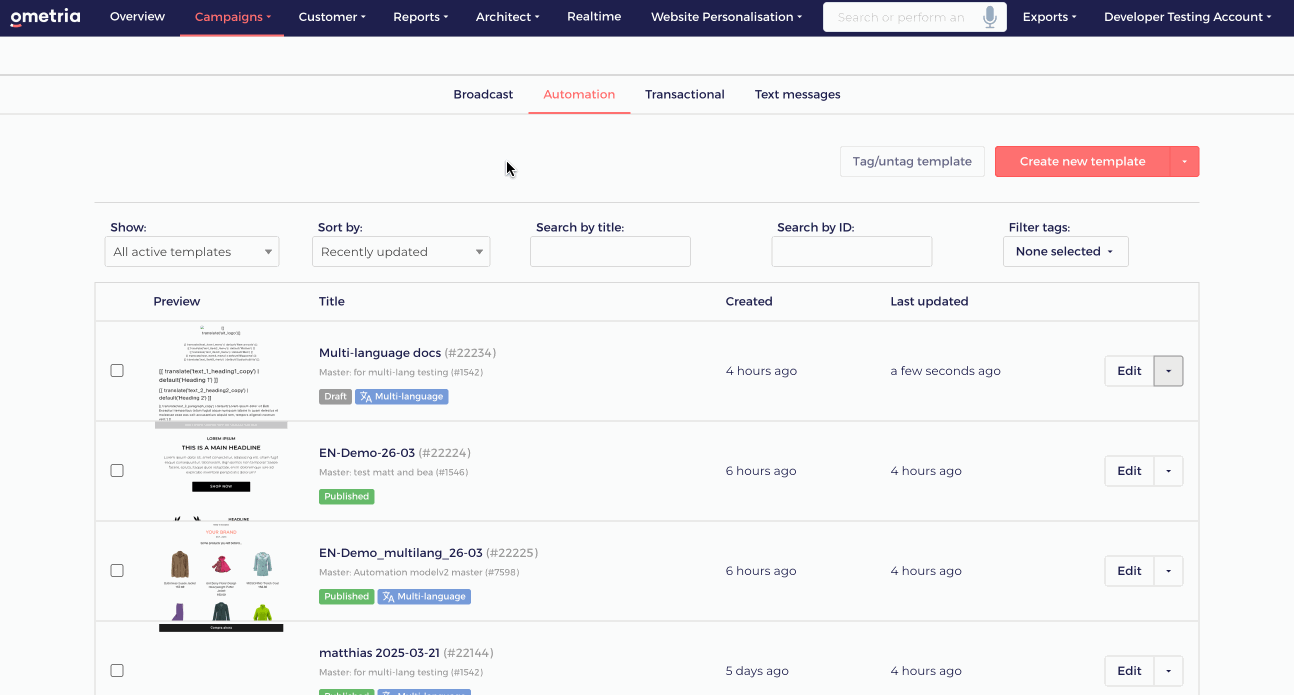This screenshot has height=695, width=1294.
Task: Click Multi-language tag on EN-Demo_multilang_26-03 row
Action: tap(424, 596)
